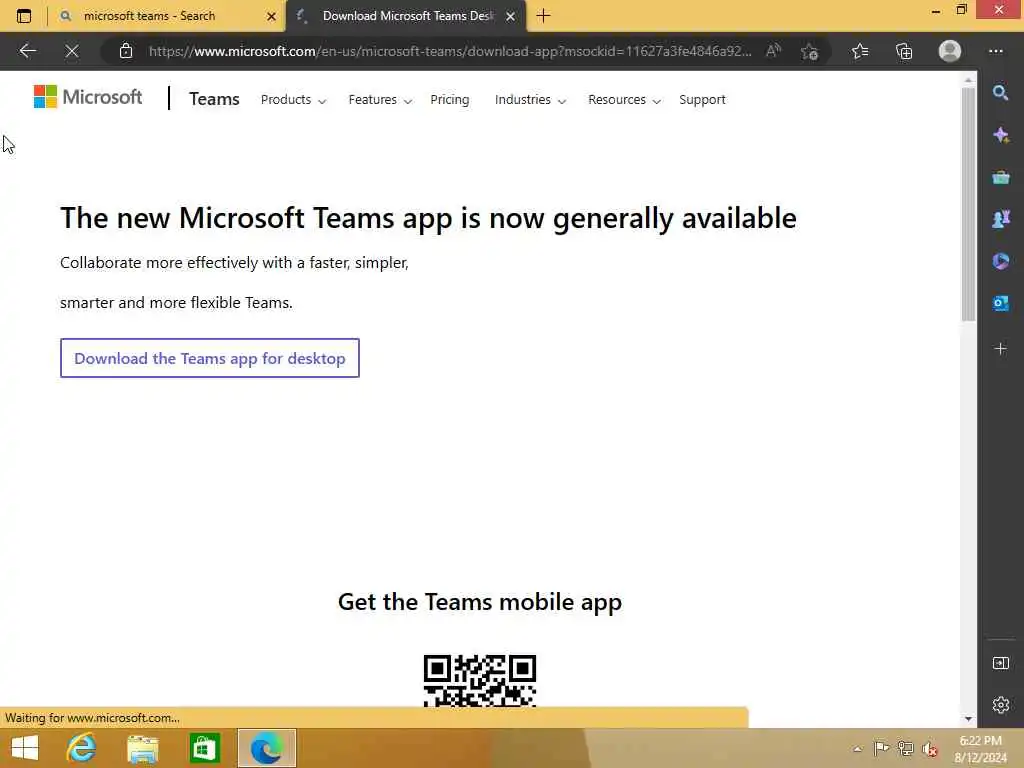View site information via the lock icon
This screenshot has width=1024, height=768.
pos(126,51)
